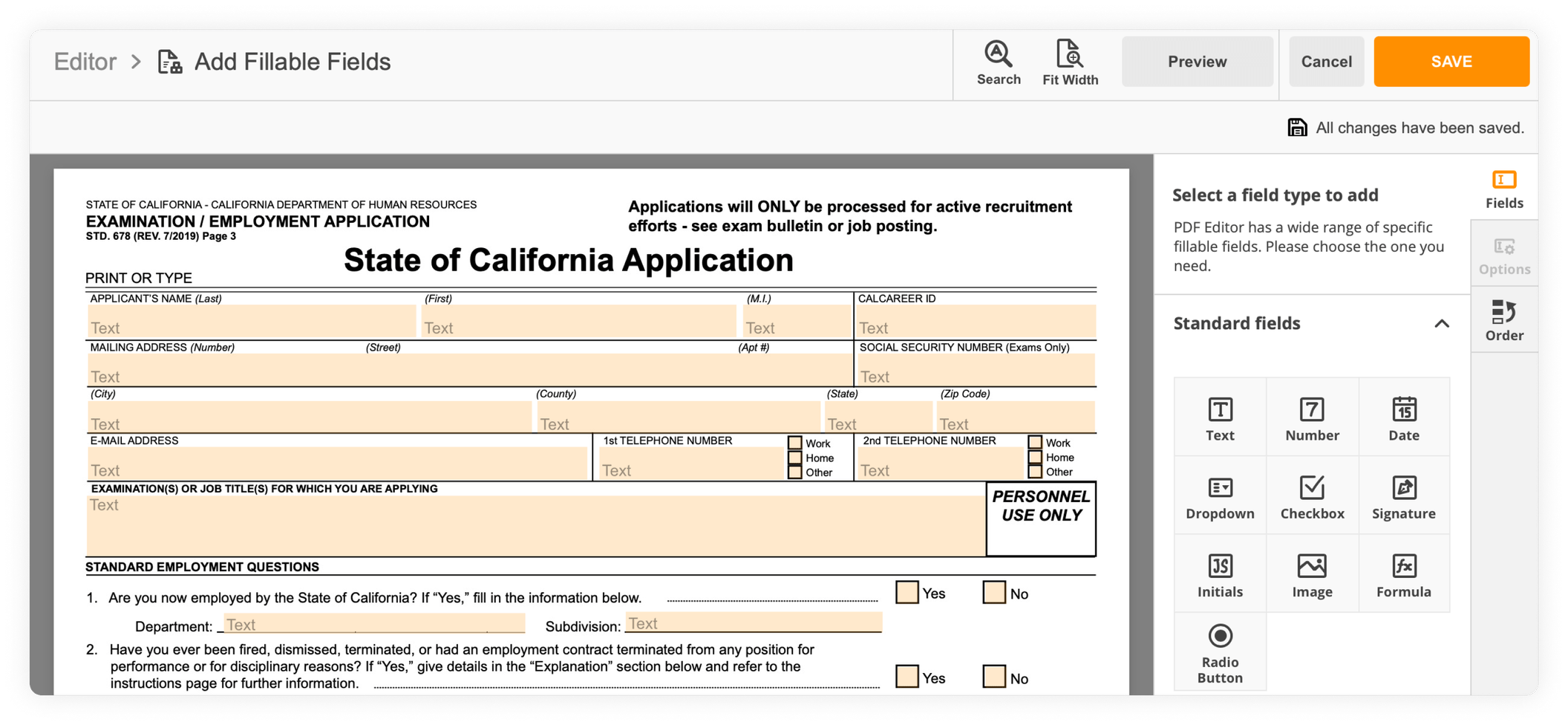The image size is (1568, 725).
Task: Click the Cancel button
Action: coord(1326,62)
